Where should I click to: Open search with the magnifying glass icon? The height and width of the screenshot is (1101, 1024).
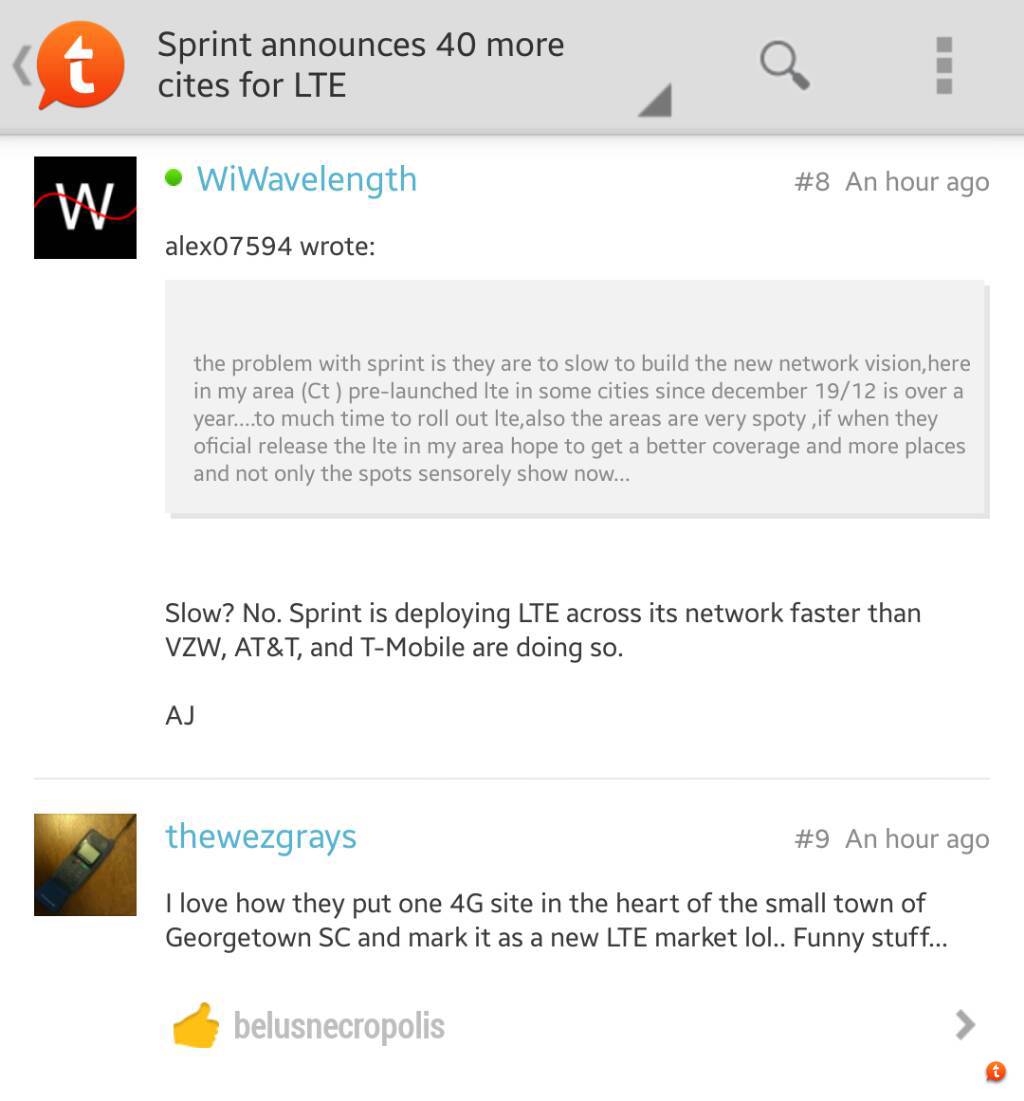(785, 65)
